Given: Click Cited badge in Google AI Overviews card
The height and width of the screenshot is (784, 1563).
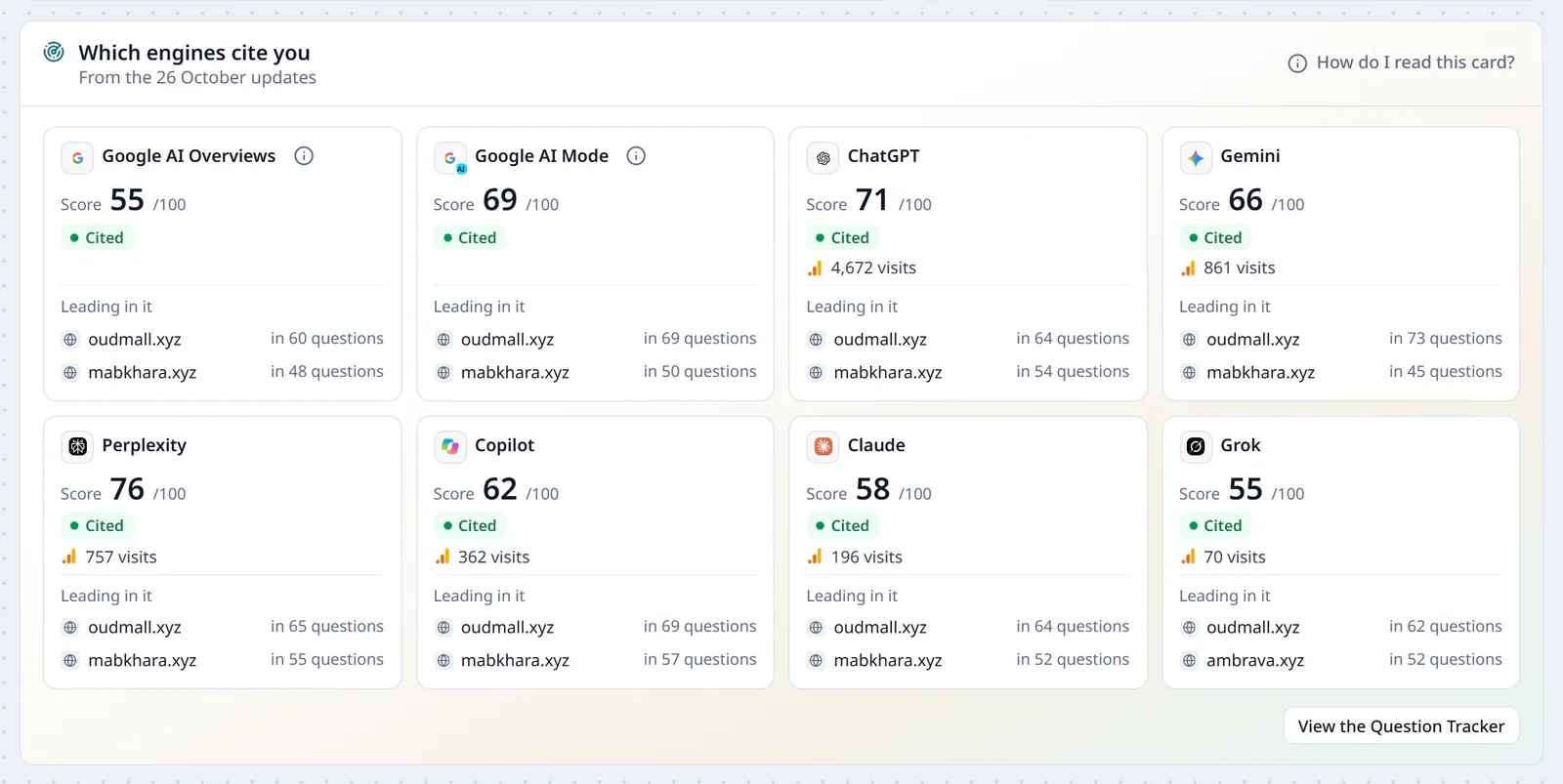Looking at the screenshot, I should (97, 237).
